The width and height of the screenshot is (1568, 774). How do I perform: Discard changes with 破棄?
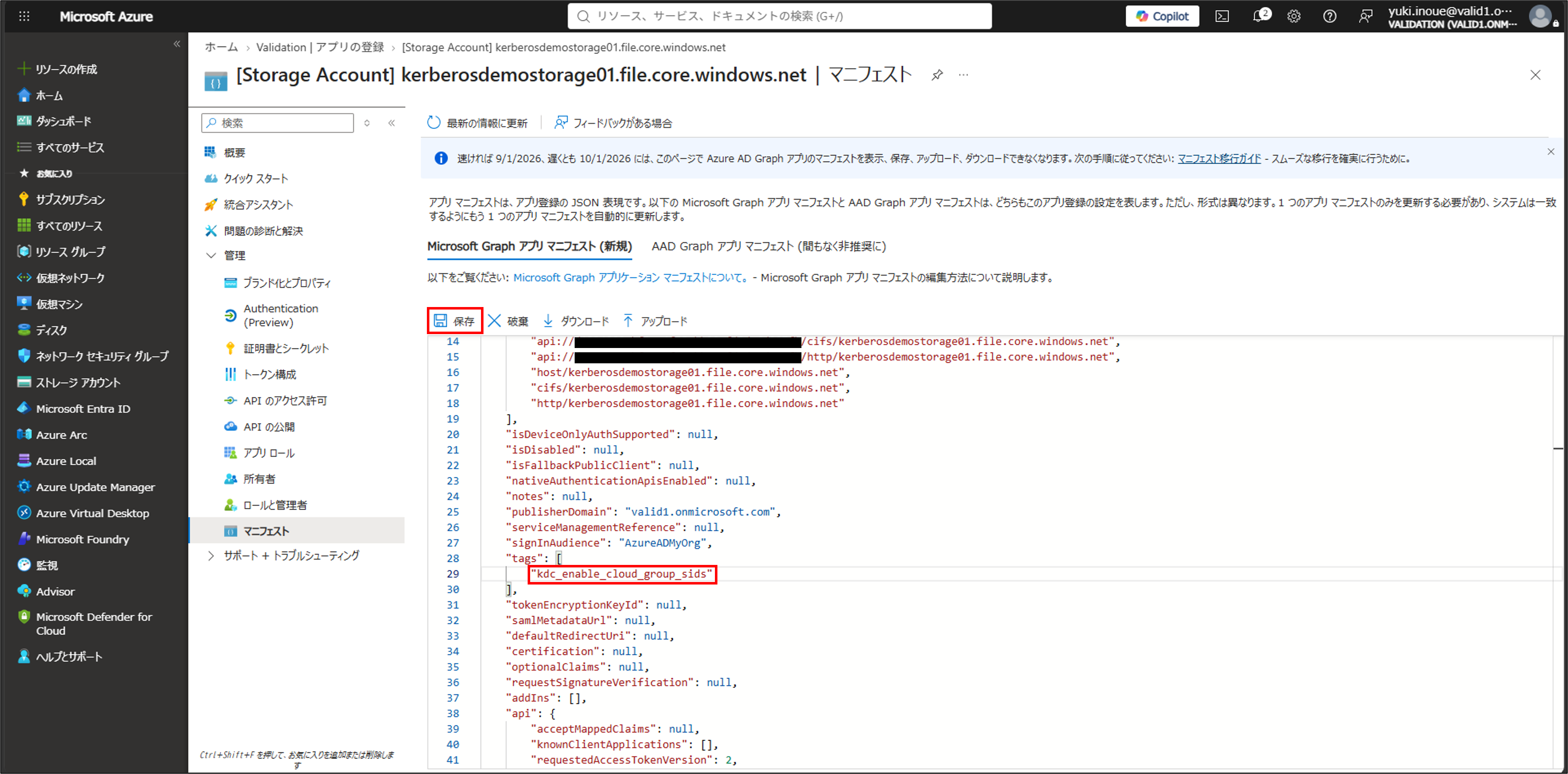(508, 321)
